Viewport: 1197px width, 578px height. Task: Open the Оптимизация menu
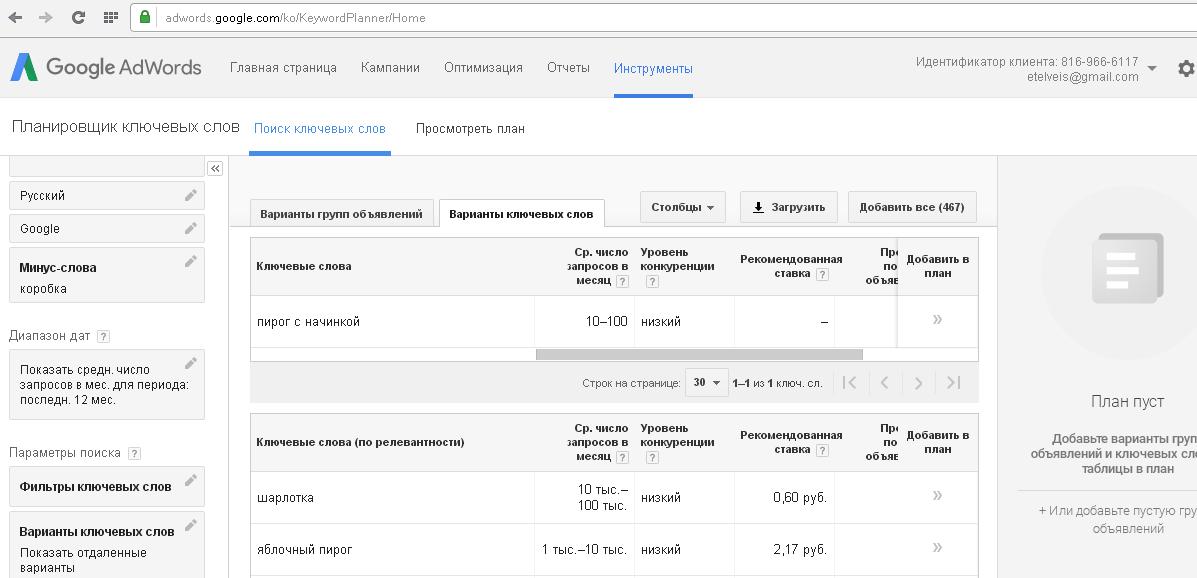click(483, 68)
